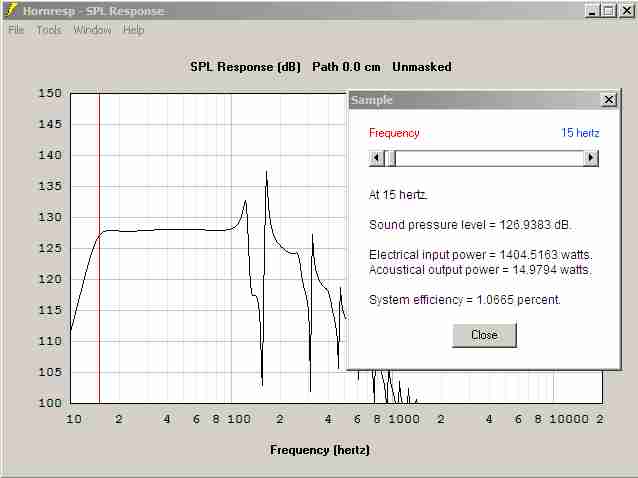Click the 150 value on the dB axis
Screen dimensions: 638x478
pos(50,93)
